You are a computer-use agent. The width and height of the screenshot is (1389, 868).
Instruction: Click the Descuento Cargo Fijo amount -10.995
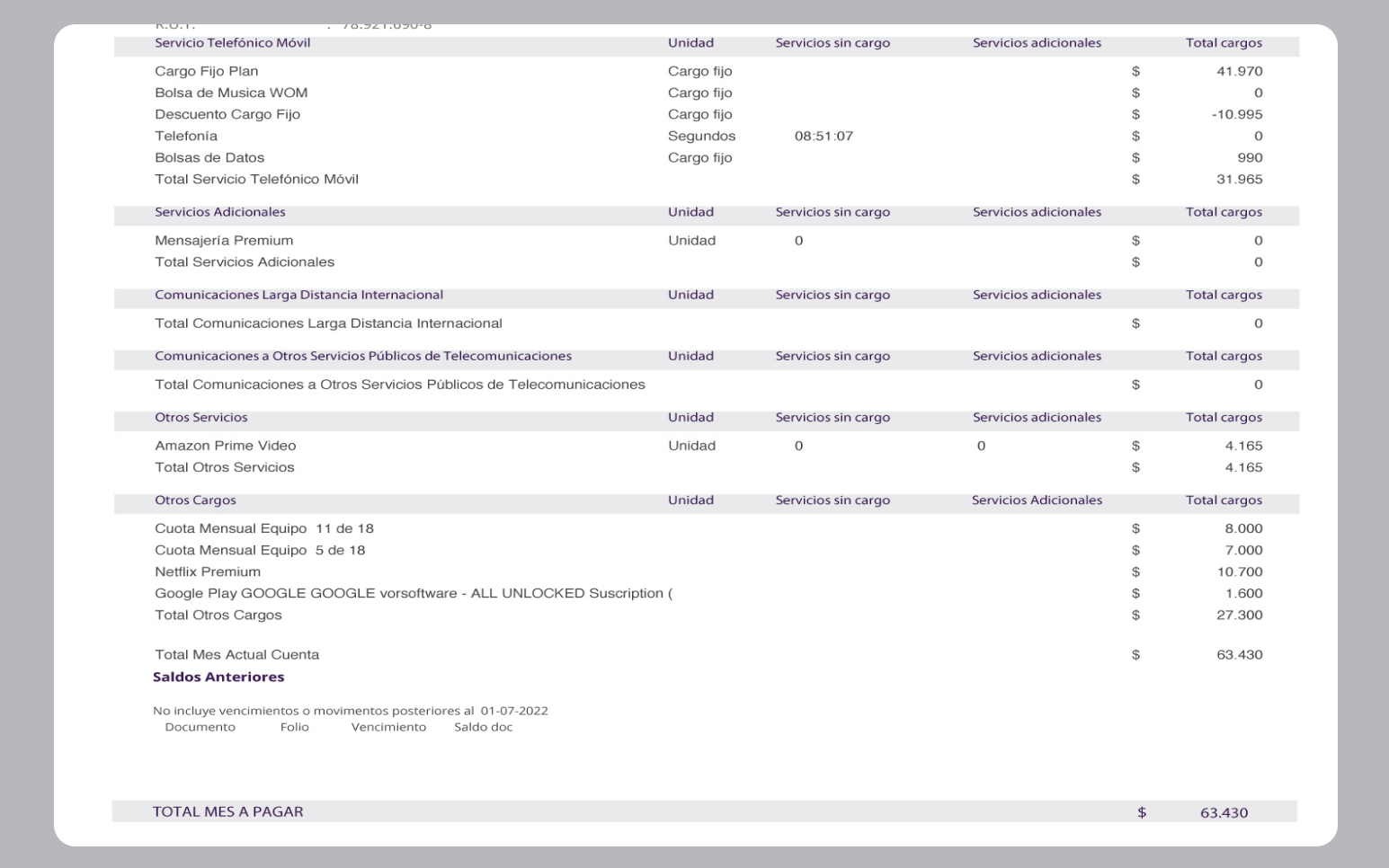[1236, 114]
